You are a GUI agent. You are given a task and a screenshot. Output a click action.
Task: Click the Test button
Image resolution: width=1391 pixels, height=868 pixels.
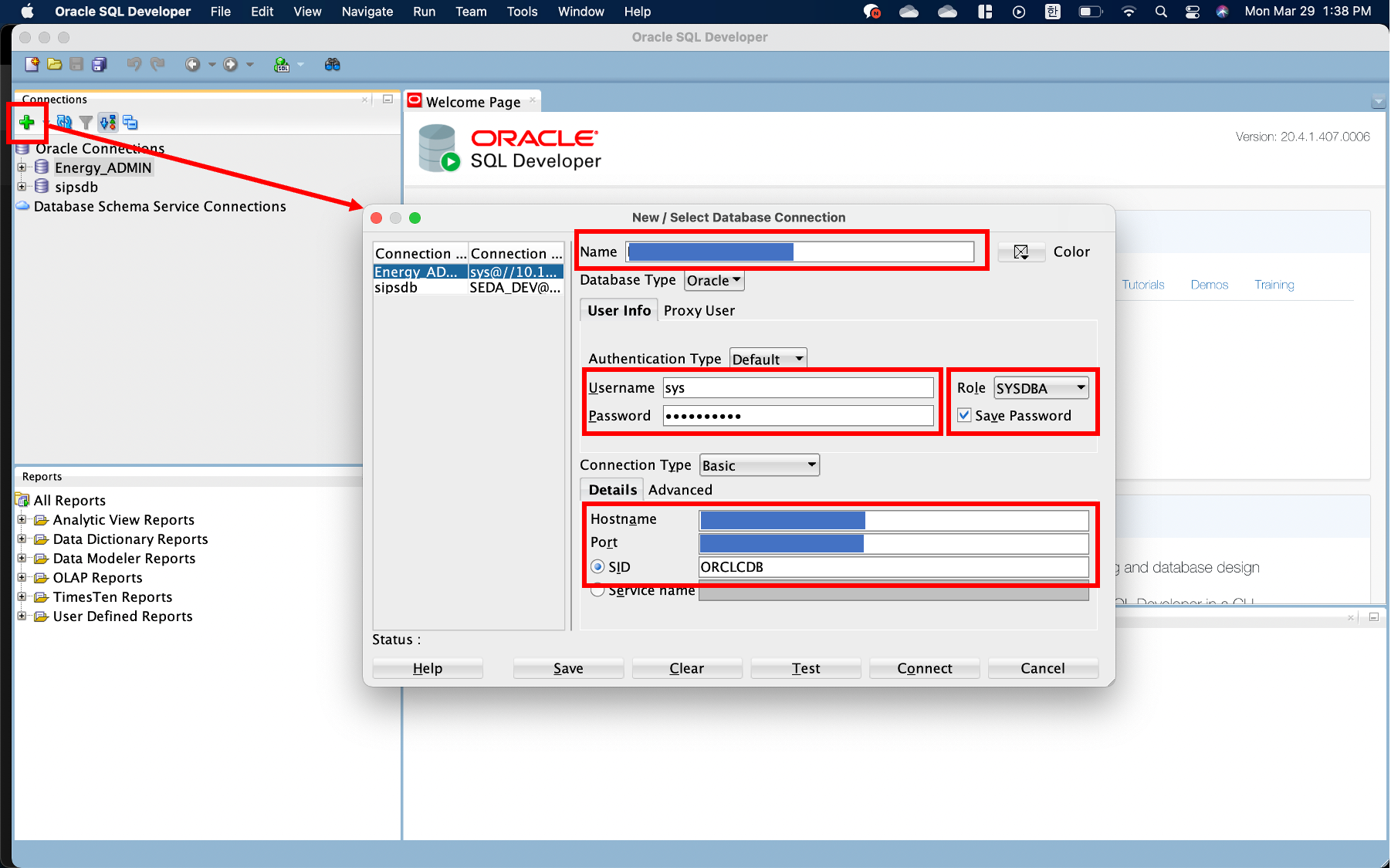806,668
